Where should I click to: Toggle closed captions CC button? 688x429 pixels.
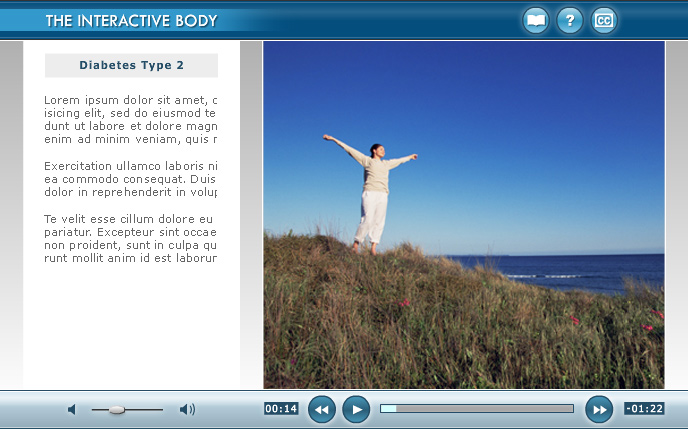pos(604,21)
